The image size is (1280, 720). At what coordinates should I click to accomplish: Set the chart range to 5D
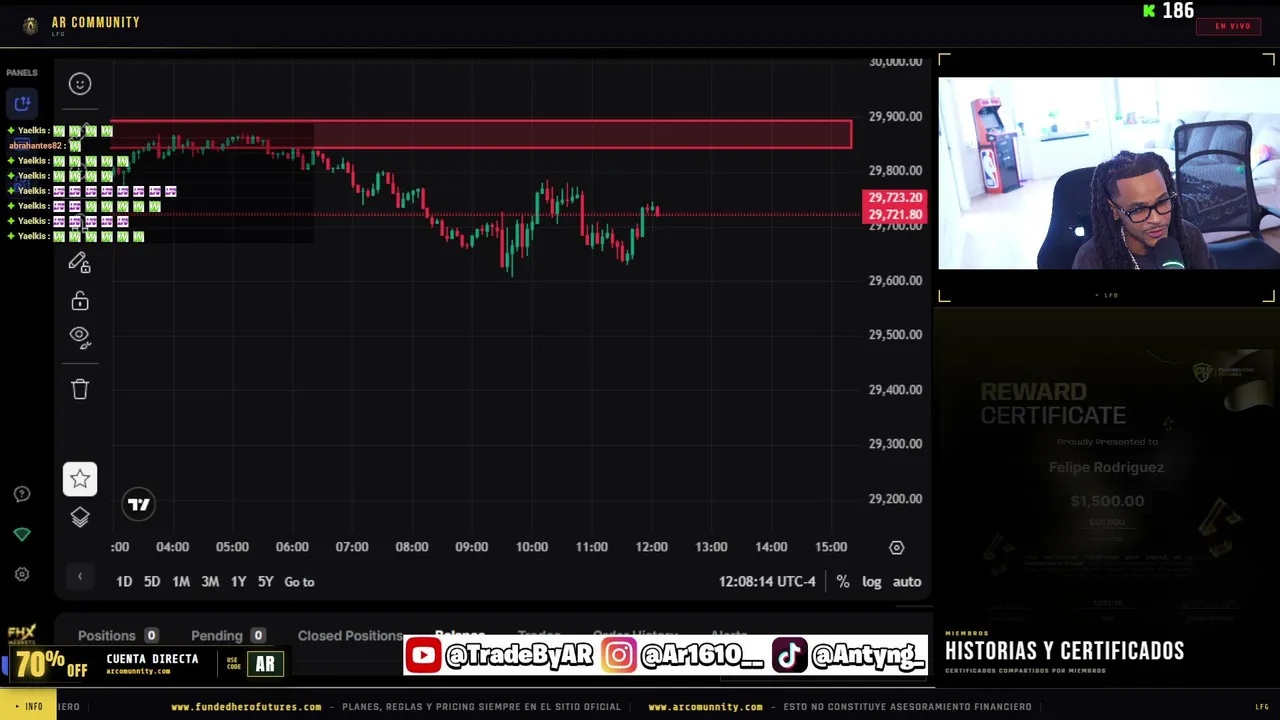coord(152,582)
